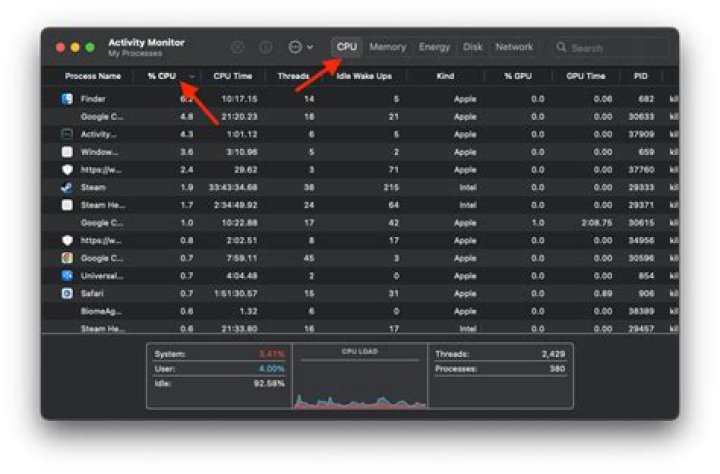Select Google C... row with PID 30633

pos(360,117)
